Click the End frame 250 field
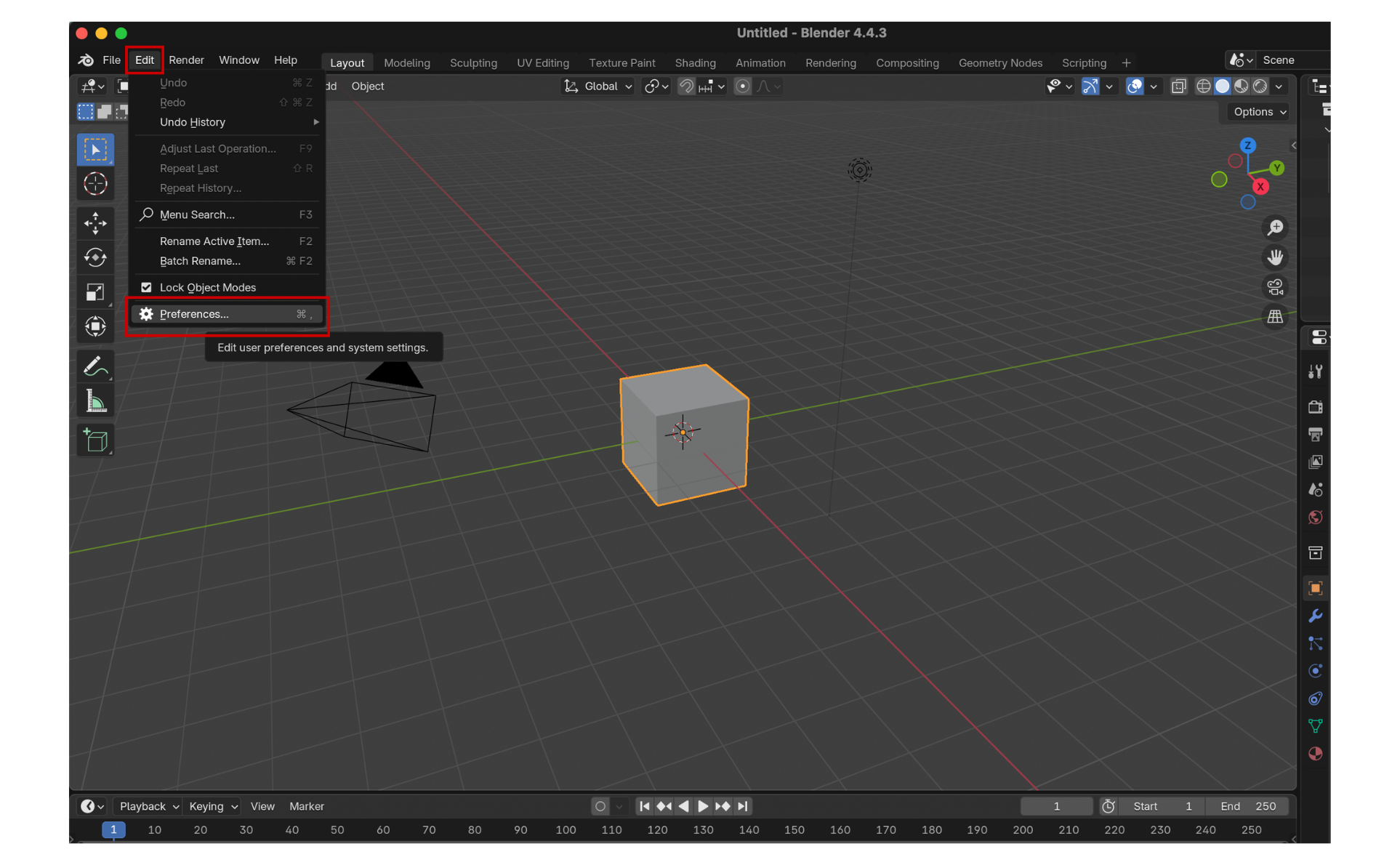Screen dimensions: 1400x865 (x=1248, y=806)
